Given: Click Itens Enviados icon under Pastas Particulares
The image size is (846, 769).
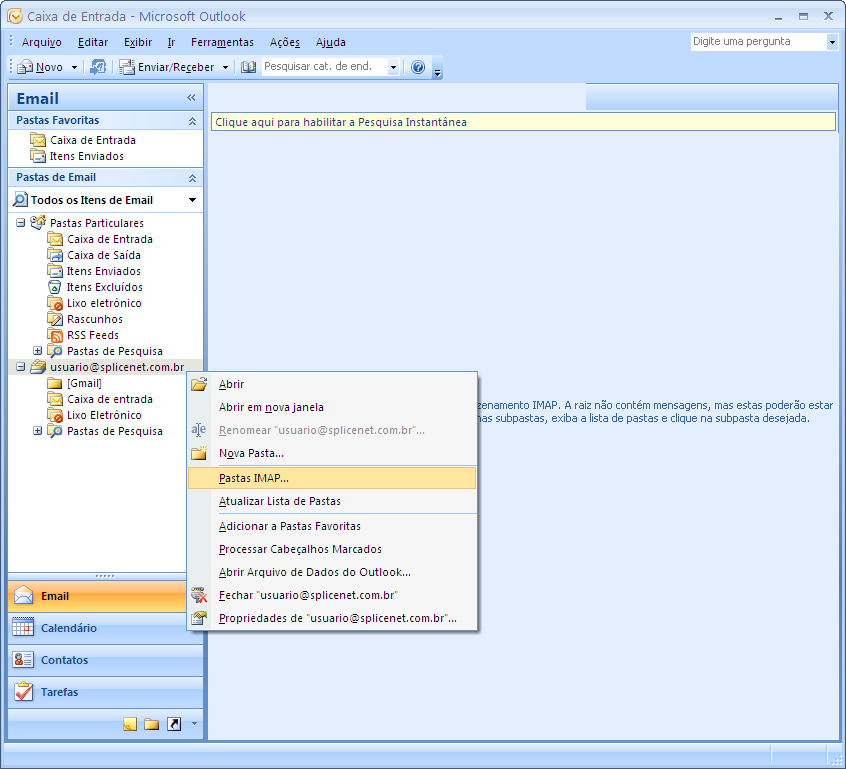Looking at the screenshot, I should [x=54, y=271].
